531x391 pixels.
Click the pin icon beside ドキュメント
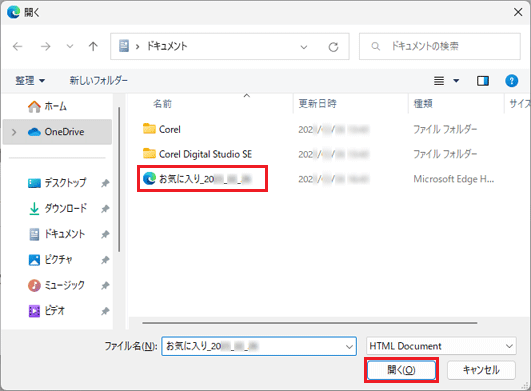105,234
